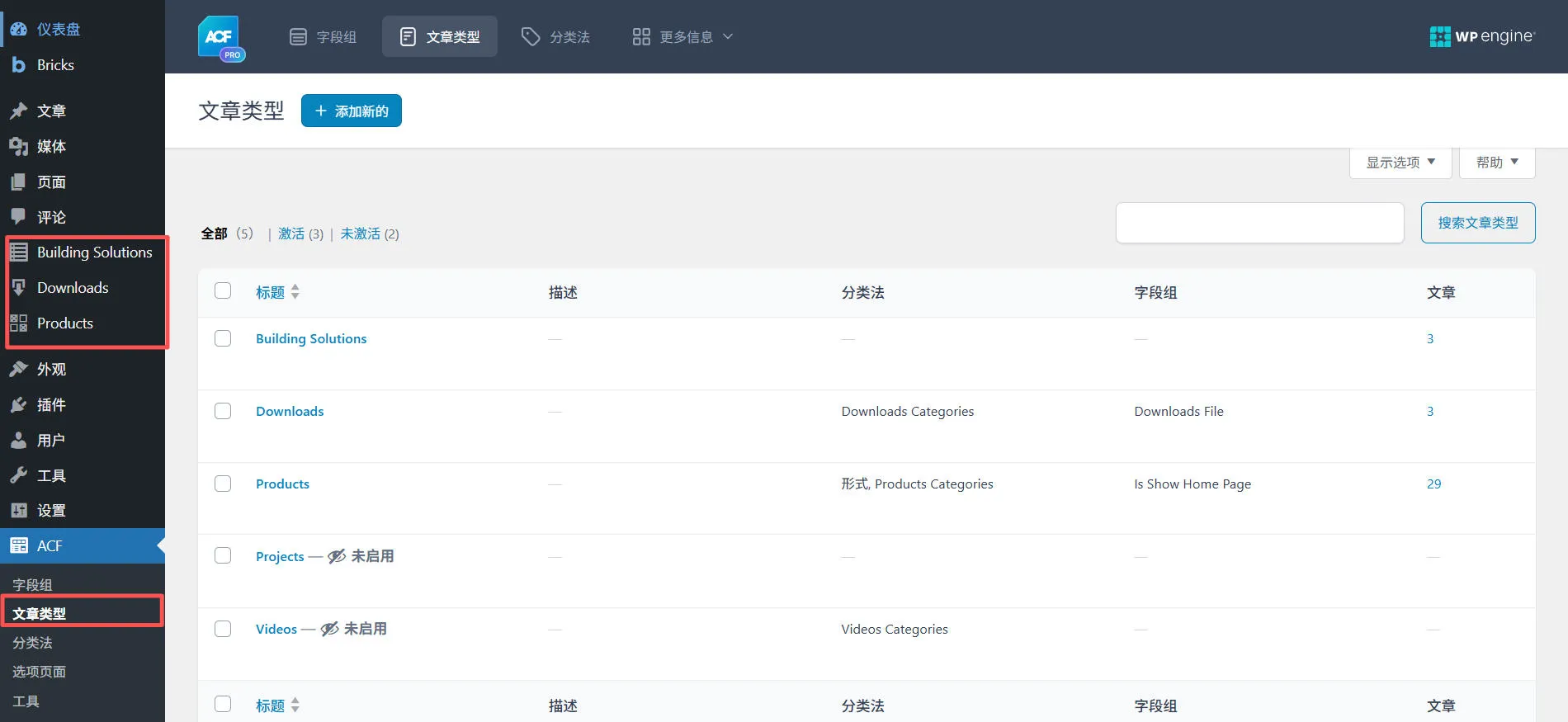Sort by 标题 using header sort arrows
The width and height of the screenshot is (1568, 722).
295,292
